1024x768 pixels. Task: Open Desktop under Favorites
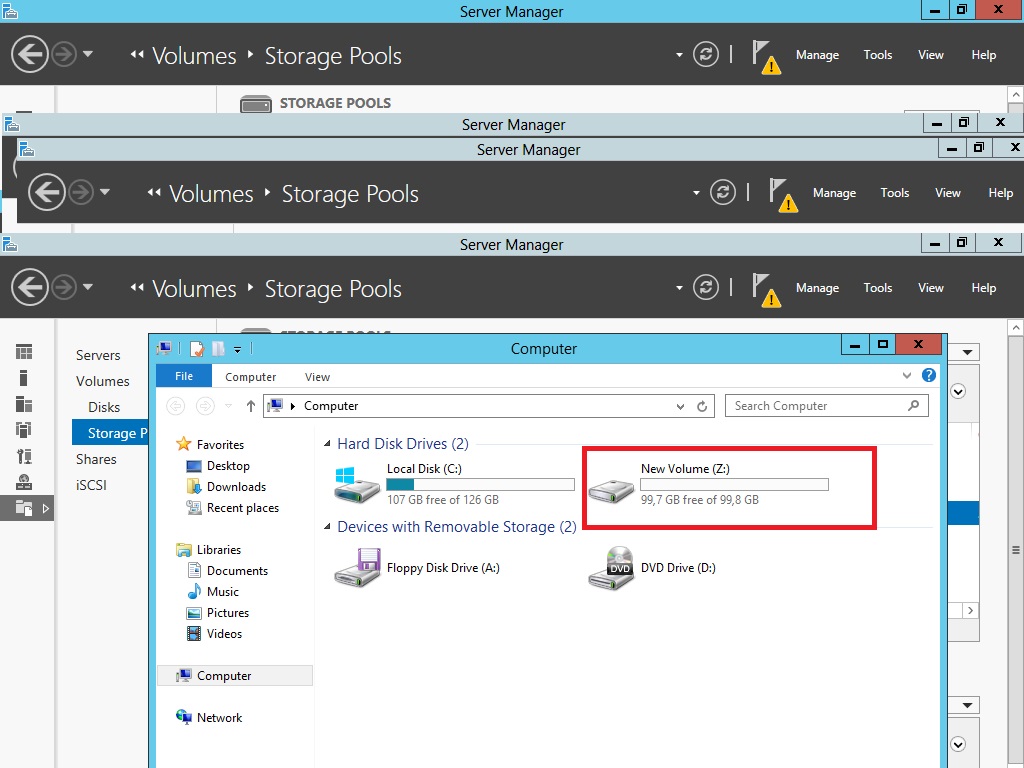pos(228,466)
